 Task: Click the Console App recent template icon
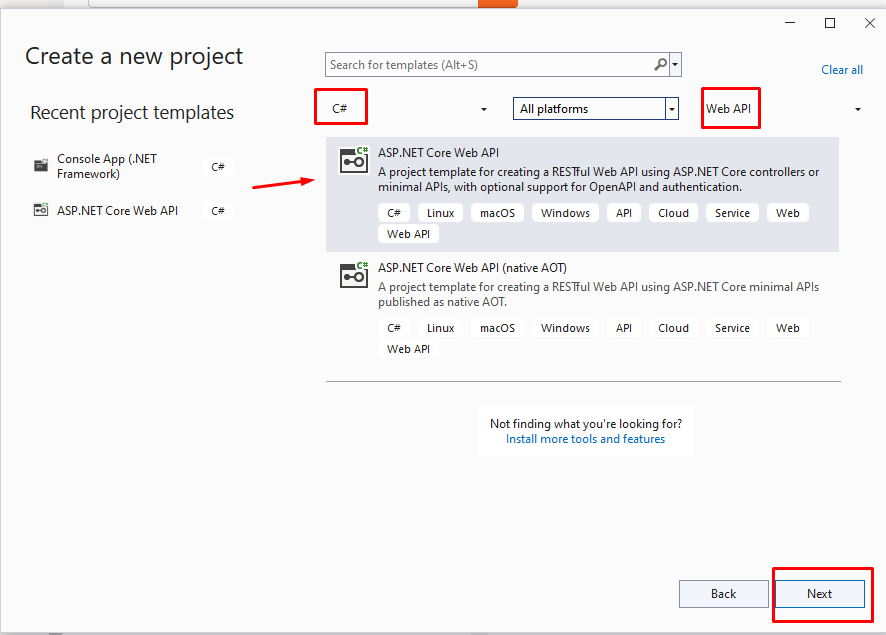[41, 166]
